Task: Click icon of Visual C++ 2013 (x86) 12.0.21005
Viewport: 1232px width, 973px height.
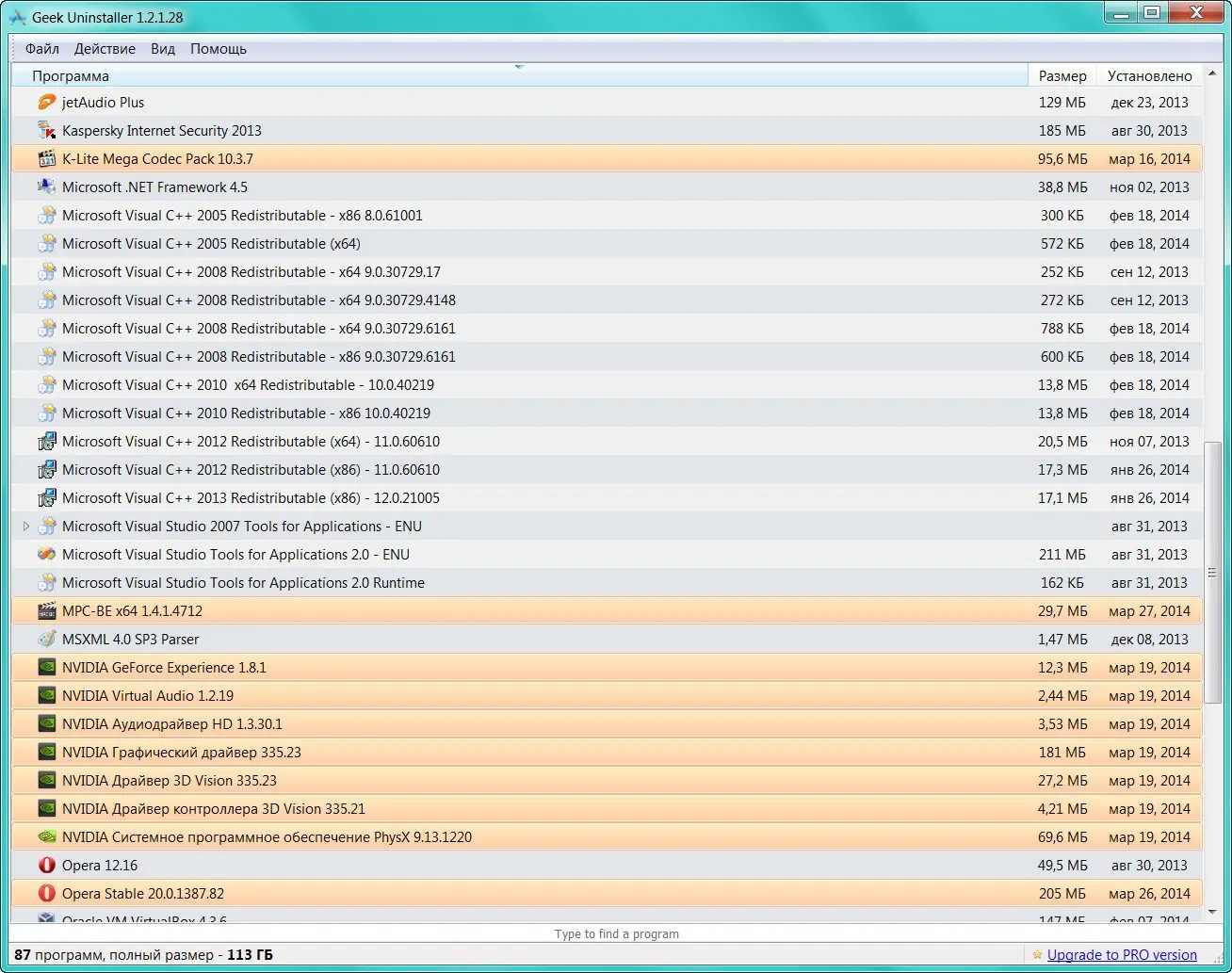Action: click(x=46, y=497)
